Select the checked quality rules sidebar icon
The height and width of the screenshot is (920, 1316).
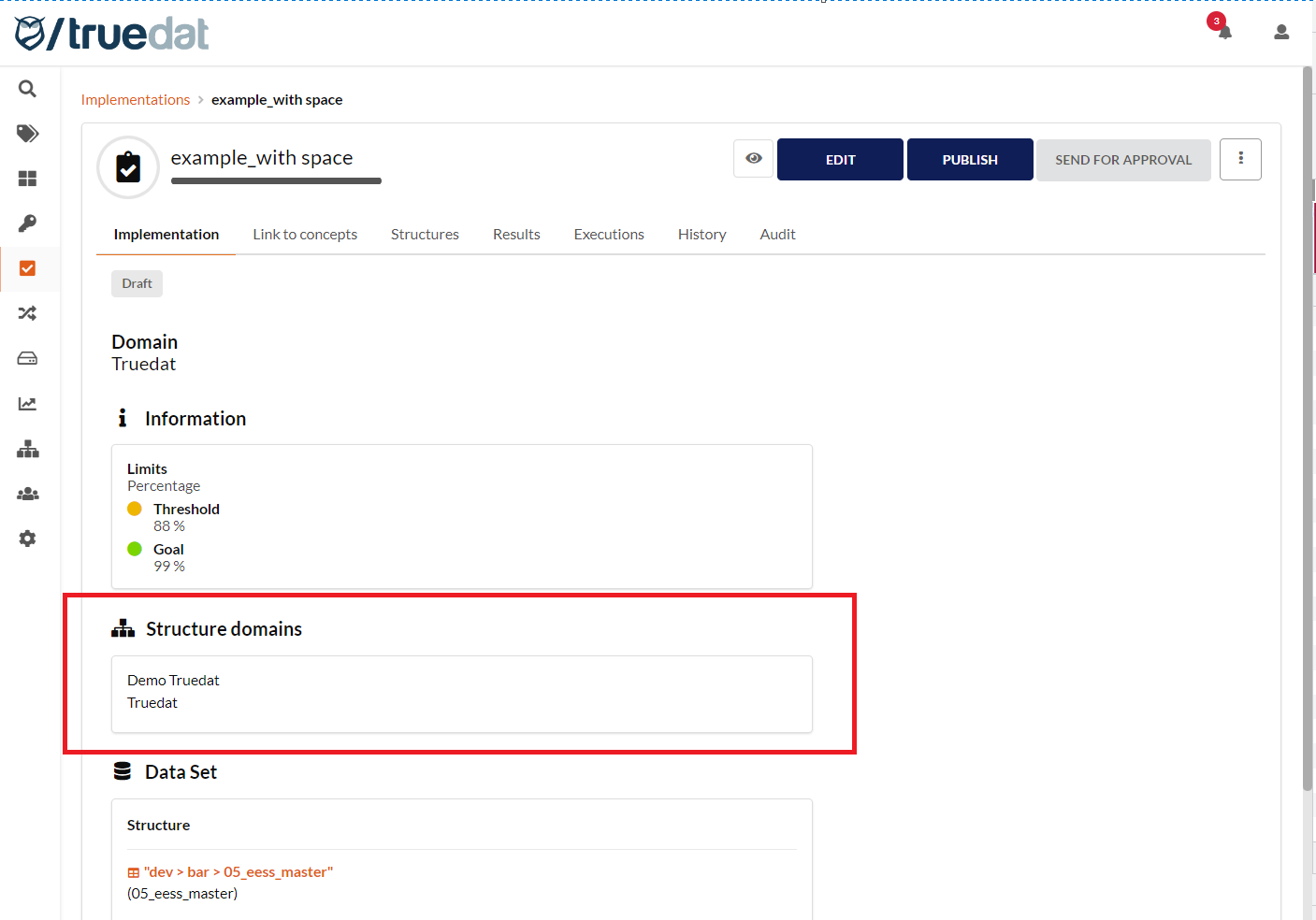tap(27, 268)
